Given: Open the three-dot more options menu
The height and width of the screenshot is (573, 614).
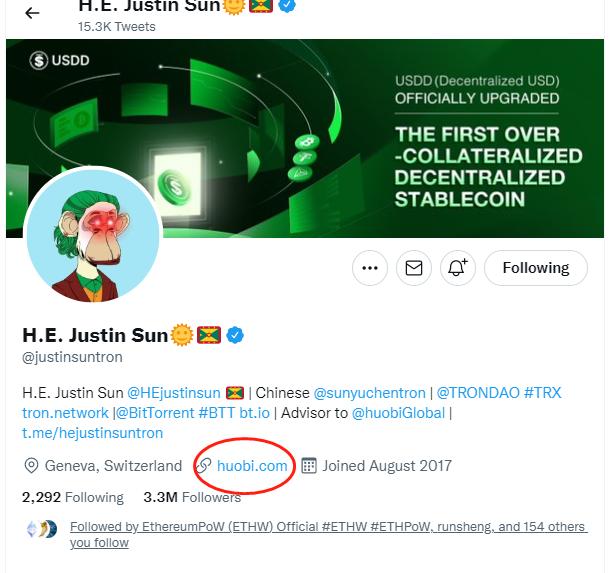Looking at the screenshot, I should 370,268.
